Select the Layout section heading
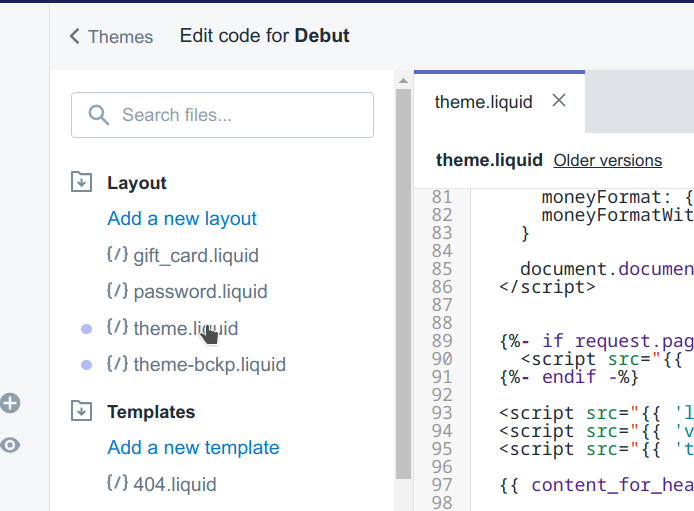694x511 pixels. [137, 183]
